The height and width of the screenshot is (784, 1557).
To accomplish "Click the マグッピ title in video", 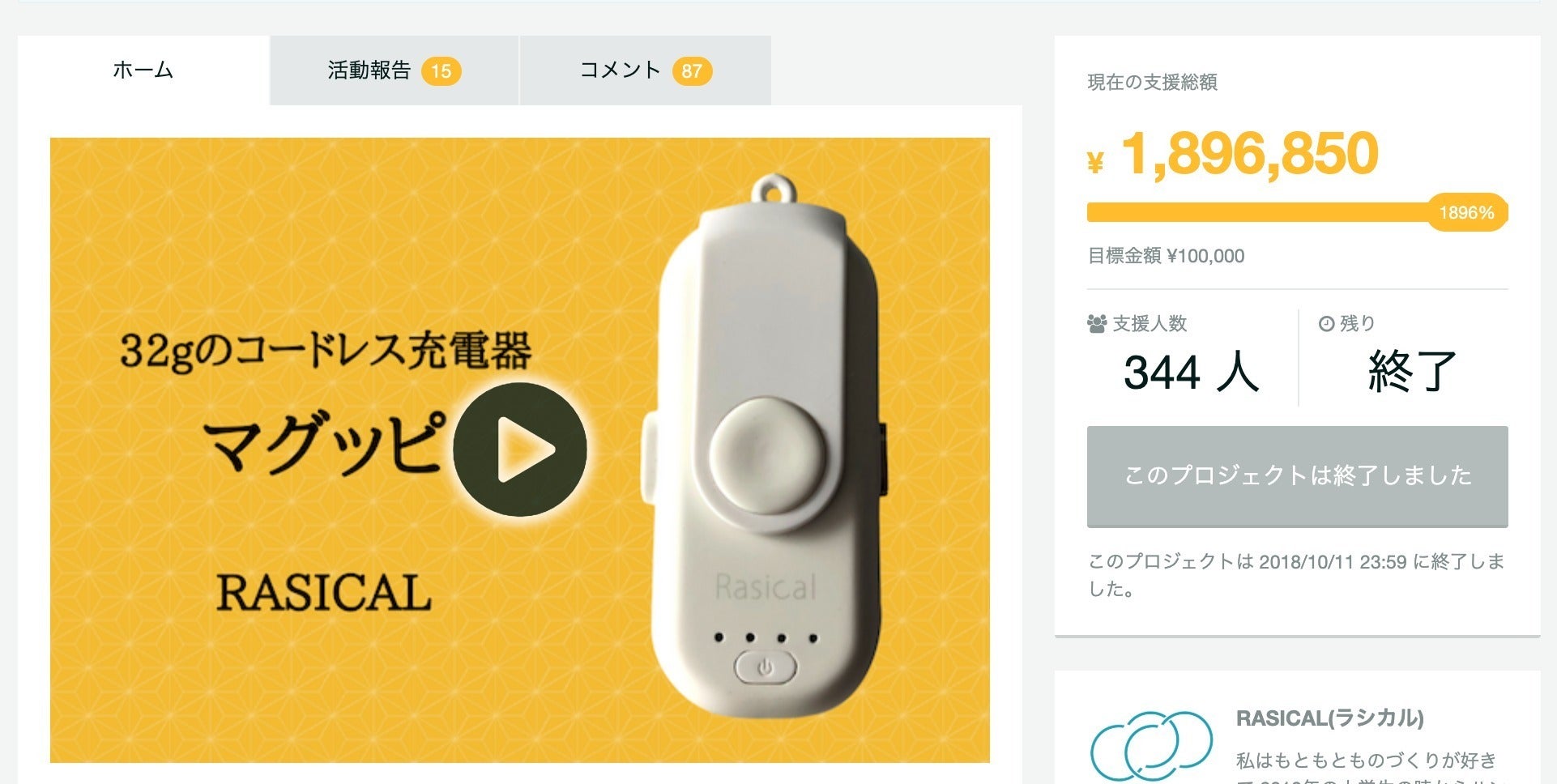I will coord(324,441).
